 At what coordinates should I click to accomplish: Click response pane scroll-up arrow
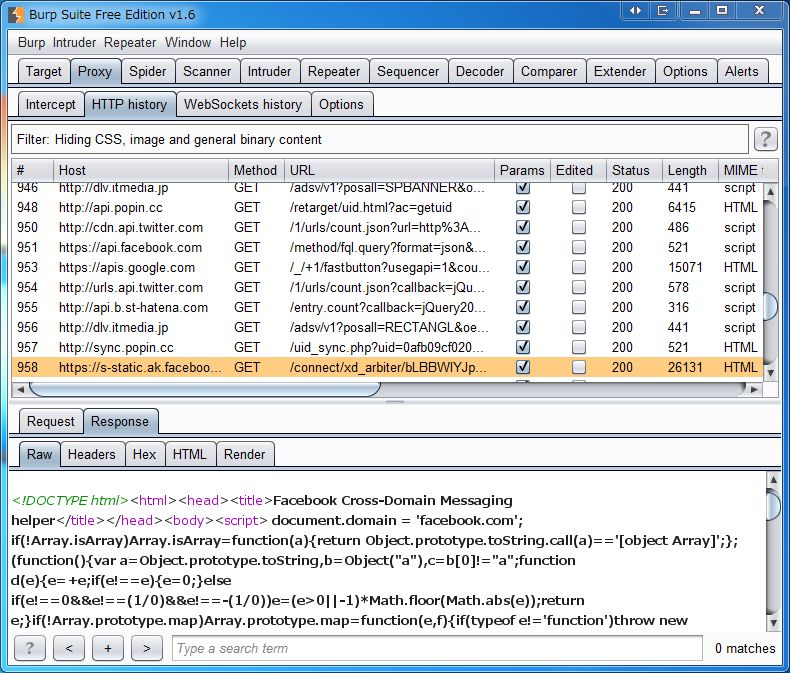tap(773, 480)
